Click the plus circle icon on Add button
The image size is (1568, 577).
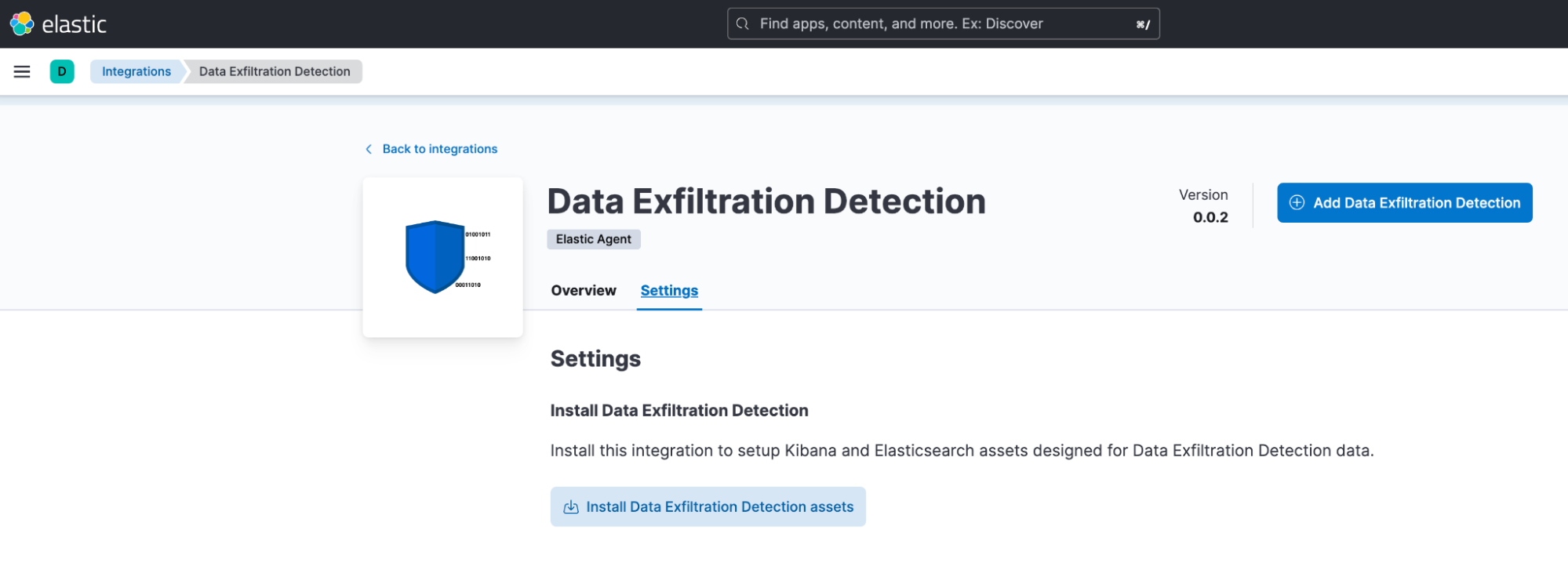[1297, 202]
